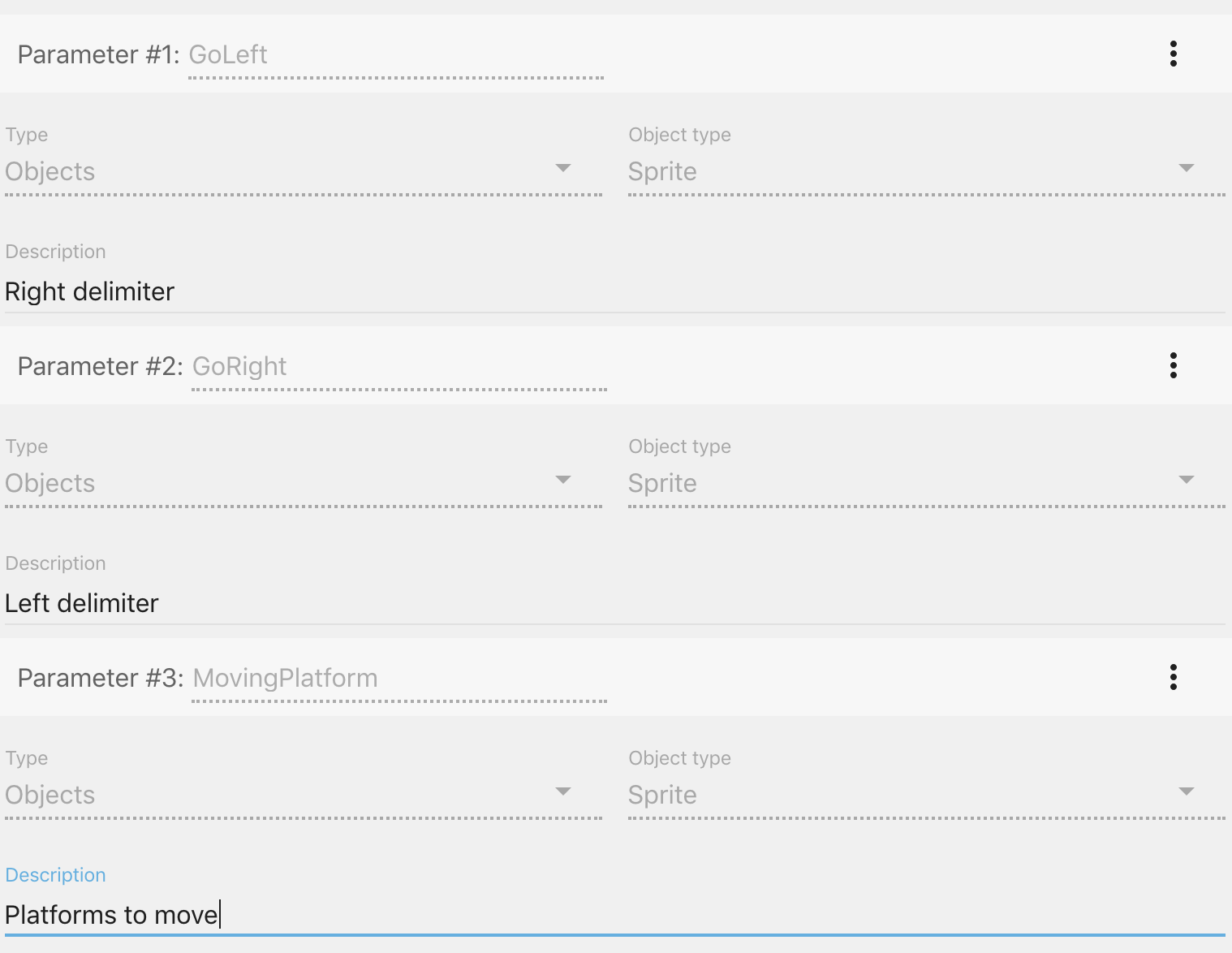The image size is (1232, 953).
Task: Click the Description label above 'Right delimiter'
Action: (55, 252)
